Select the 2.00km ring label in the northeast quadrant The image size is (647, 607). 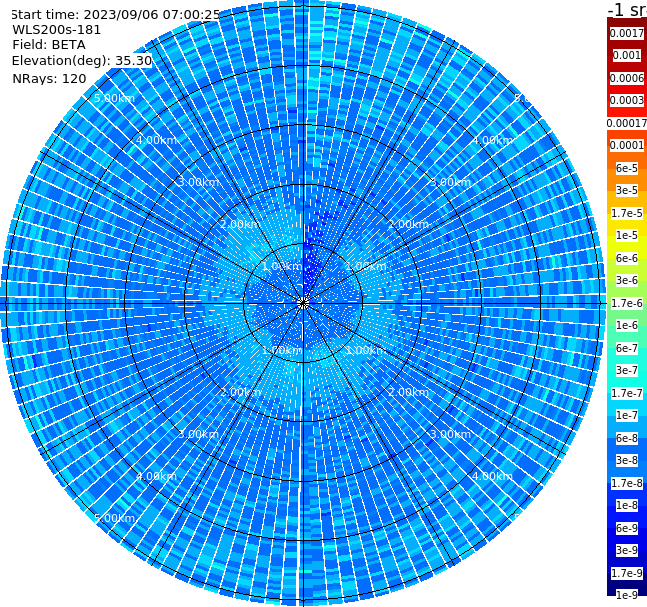tap(408, 224)
